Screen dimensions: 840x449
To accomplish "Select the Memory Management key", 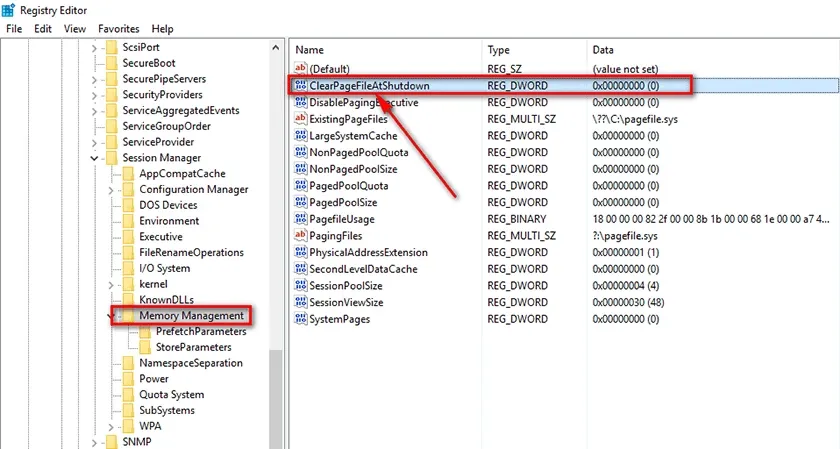I will pyautogui.click(x=191, y=316).
